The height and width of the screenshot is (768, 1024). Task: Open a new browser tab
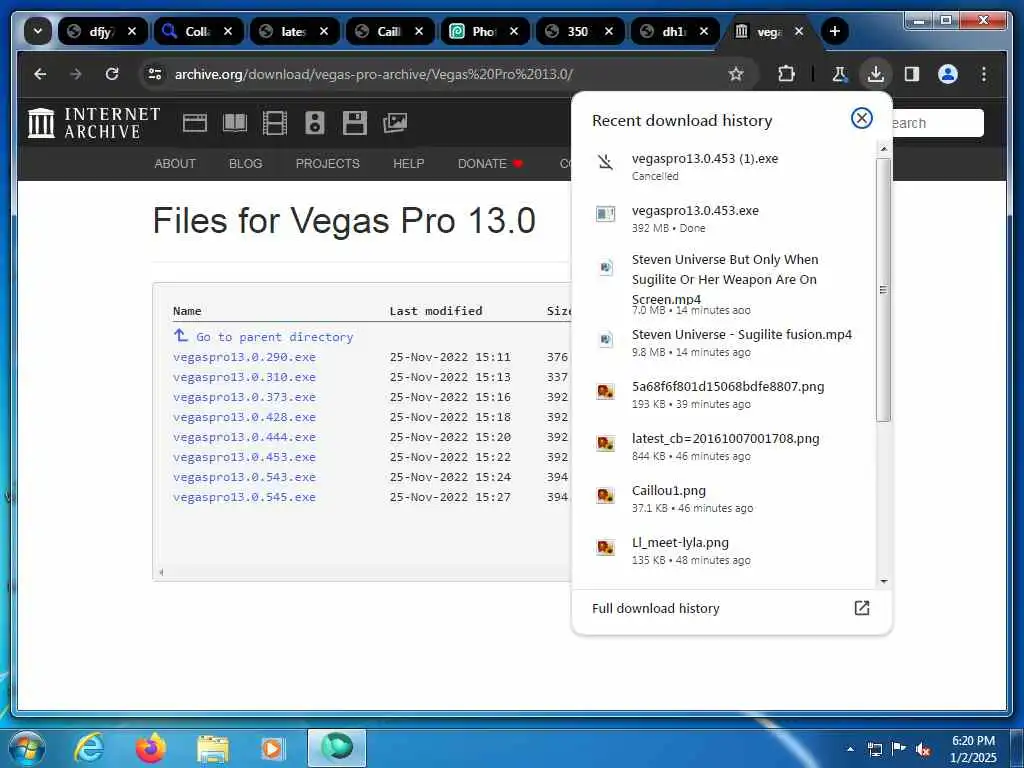tap(834, 31)
